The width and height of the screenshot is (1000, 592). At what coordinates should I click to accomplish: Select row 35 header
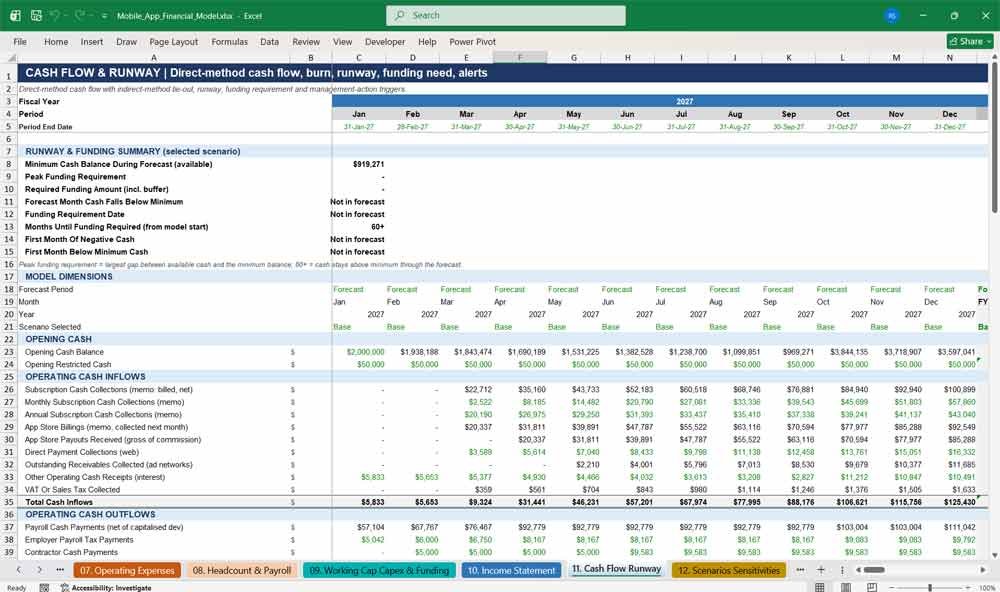pyautogui.click(x=9, y=502)
